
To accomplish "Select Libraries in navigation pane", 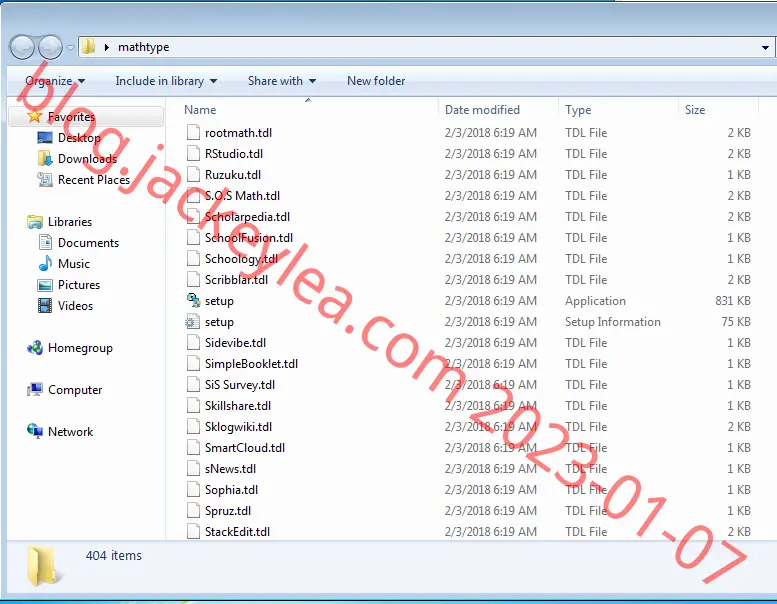I will [x=70, y=222].
